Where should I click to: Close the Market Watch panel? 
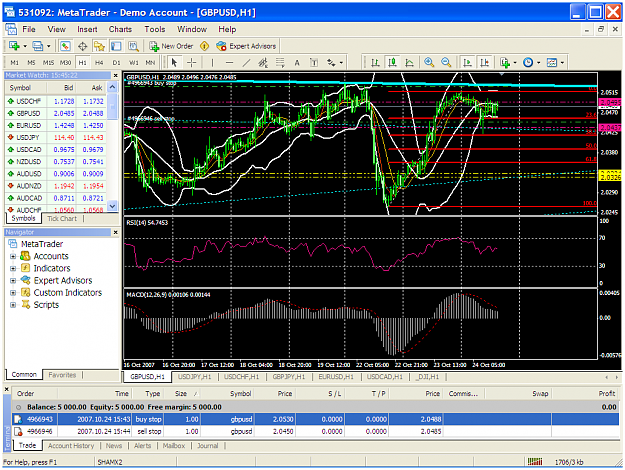(x=115, y=75)
